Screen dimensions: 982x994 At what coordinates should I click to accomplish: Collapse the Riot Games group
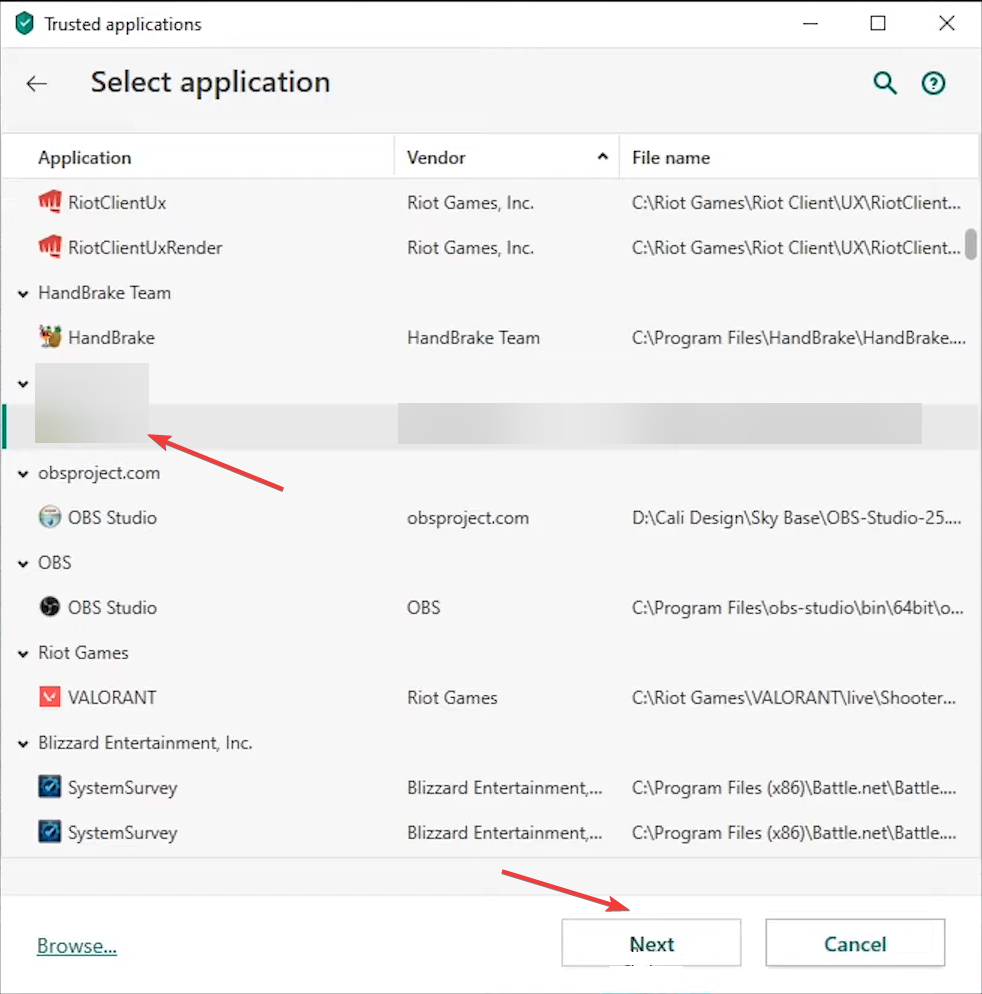(23, 654)
